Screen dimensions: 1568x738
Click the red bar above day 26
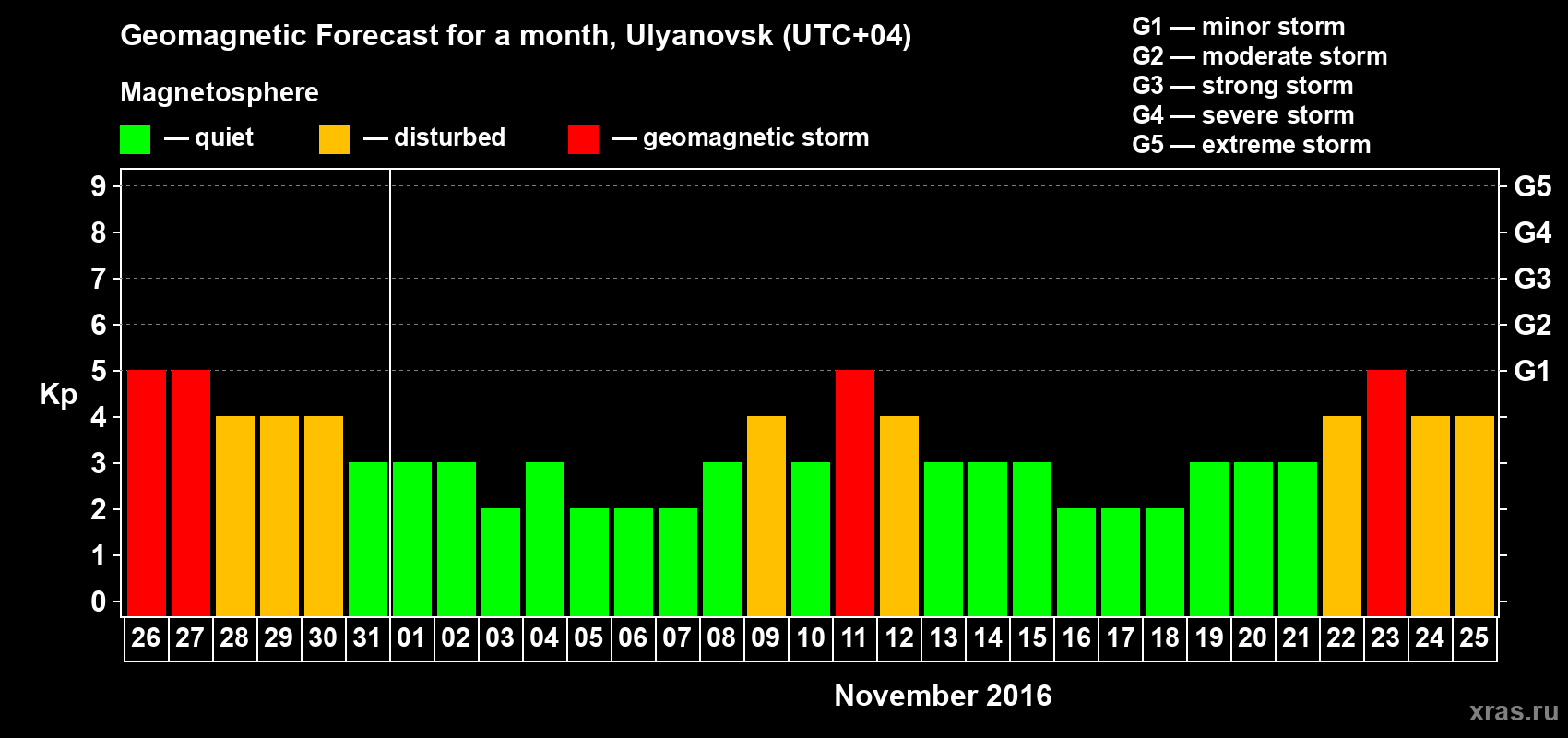pos(147,494)
